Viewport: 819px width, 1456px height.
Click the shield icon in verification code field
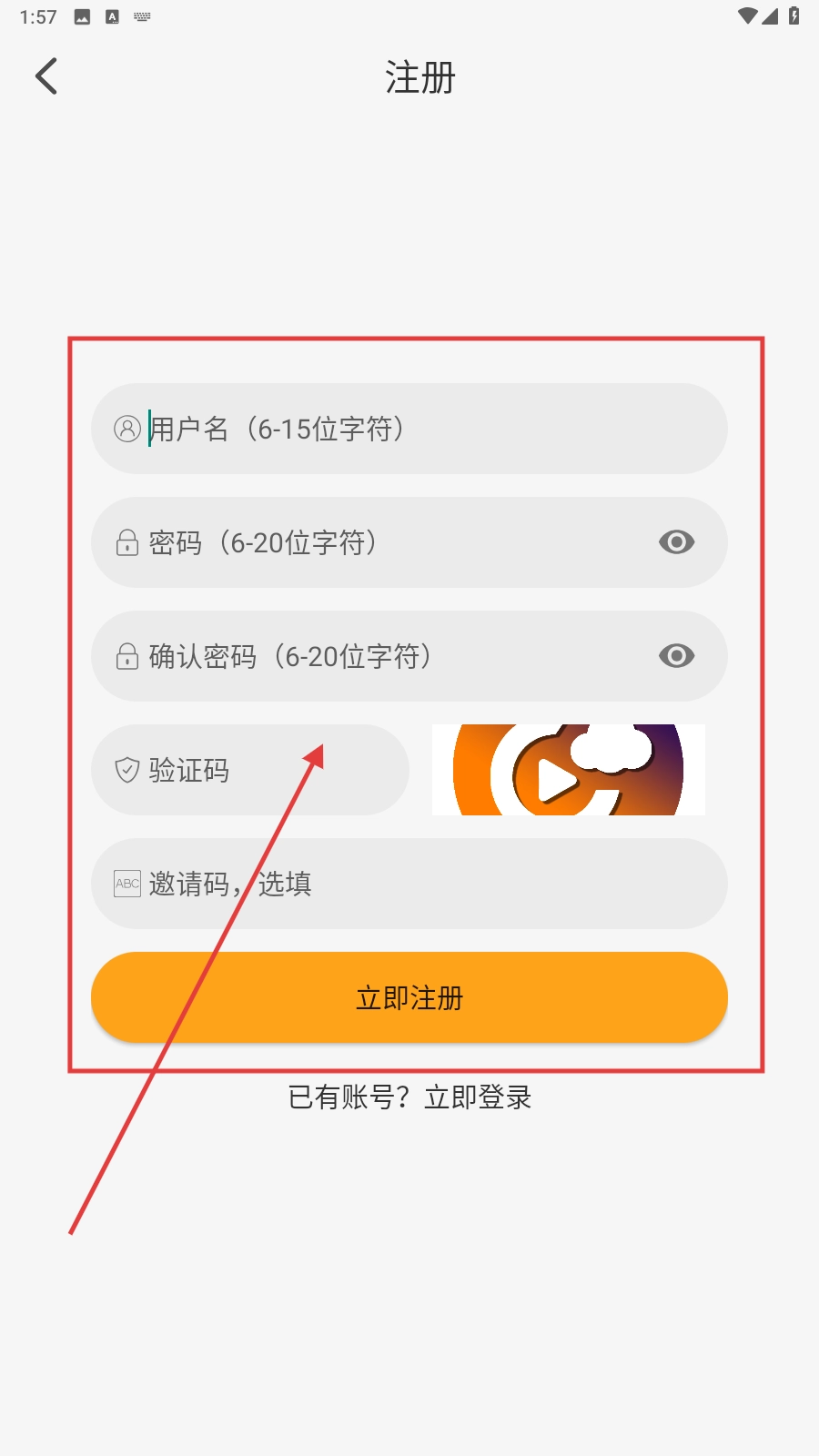127,770
